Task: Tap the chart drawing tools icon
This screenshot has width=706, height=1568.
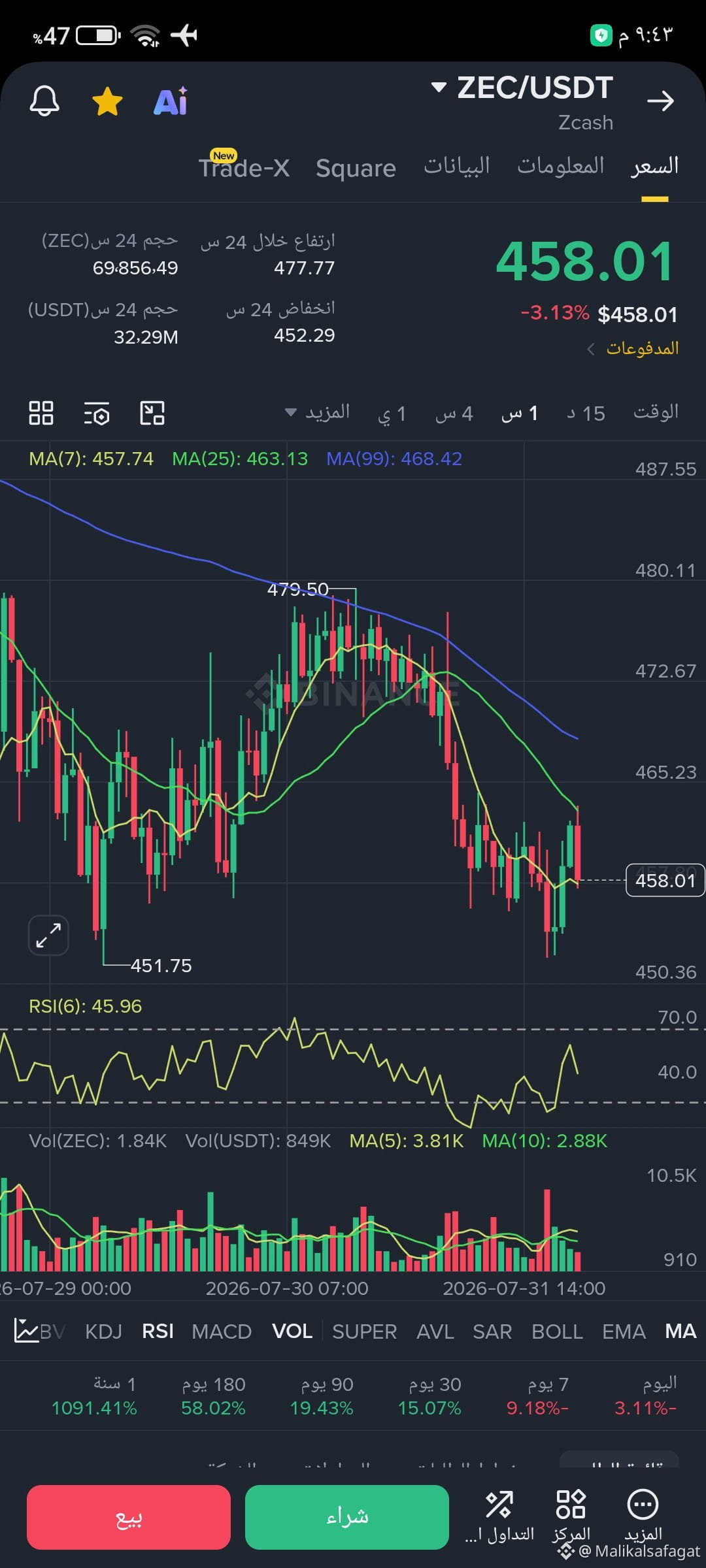Action: (x=152, y=413)
